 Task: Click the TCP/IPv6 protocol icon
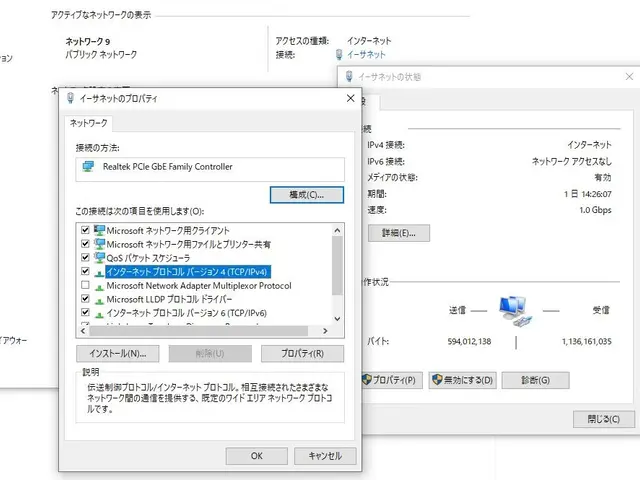[x=99, y=314]
